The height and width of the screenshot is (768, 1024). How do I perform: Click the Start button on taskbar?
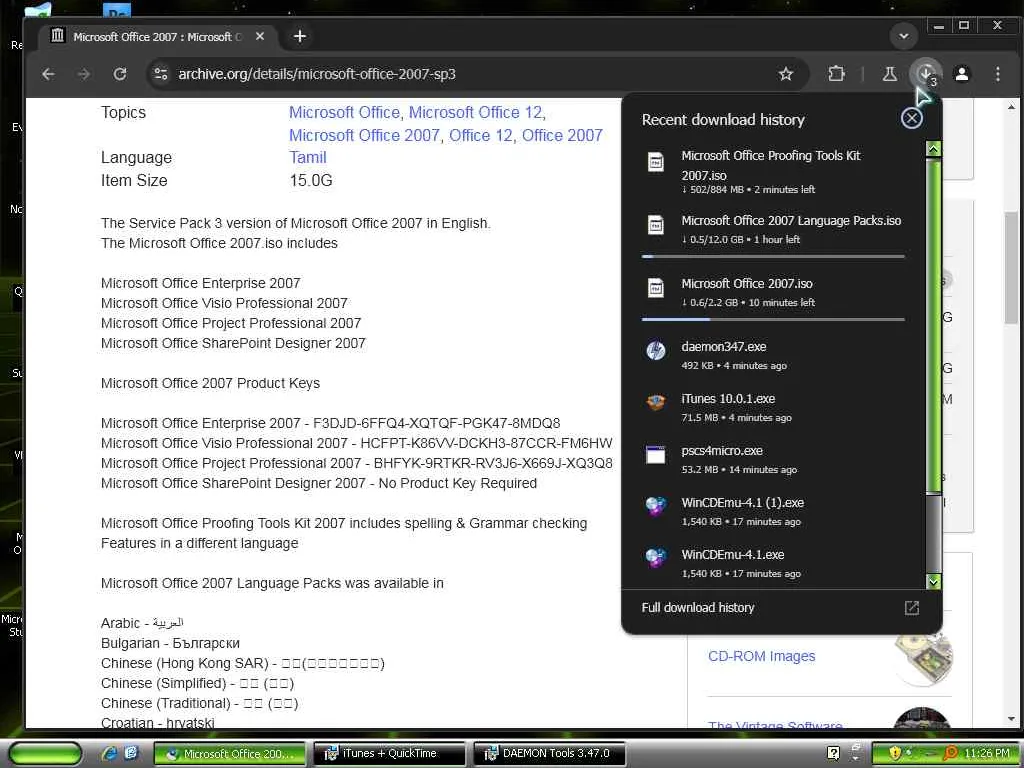pos(46,754)
